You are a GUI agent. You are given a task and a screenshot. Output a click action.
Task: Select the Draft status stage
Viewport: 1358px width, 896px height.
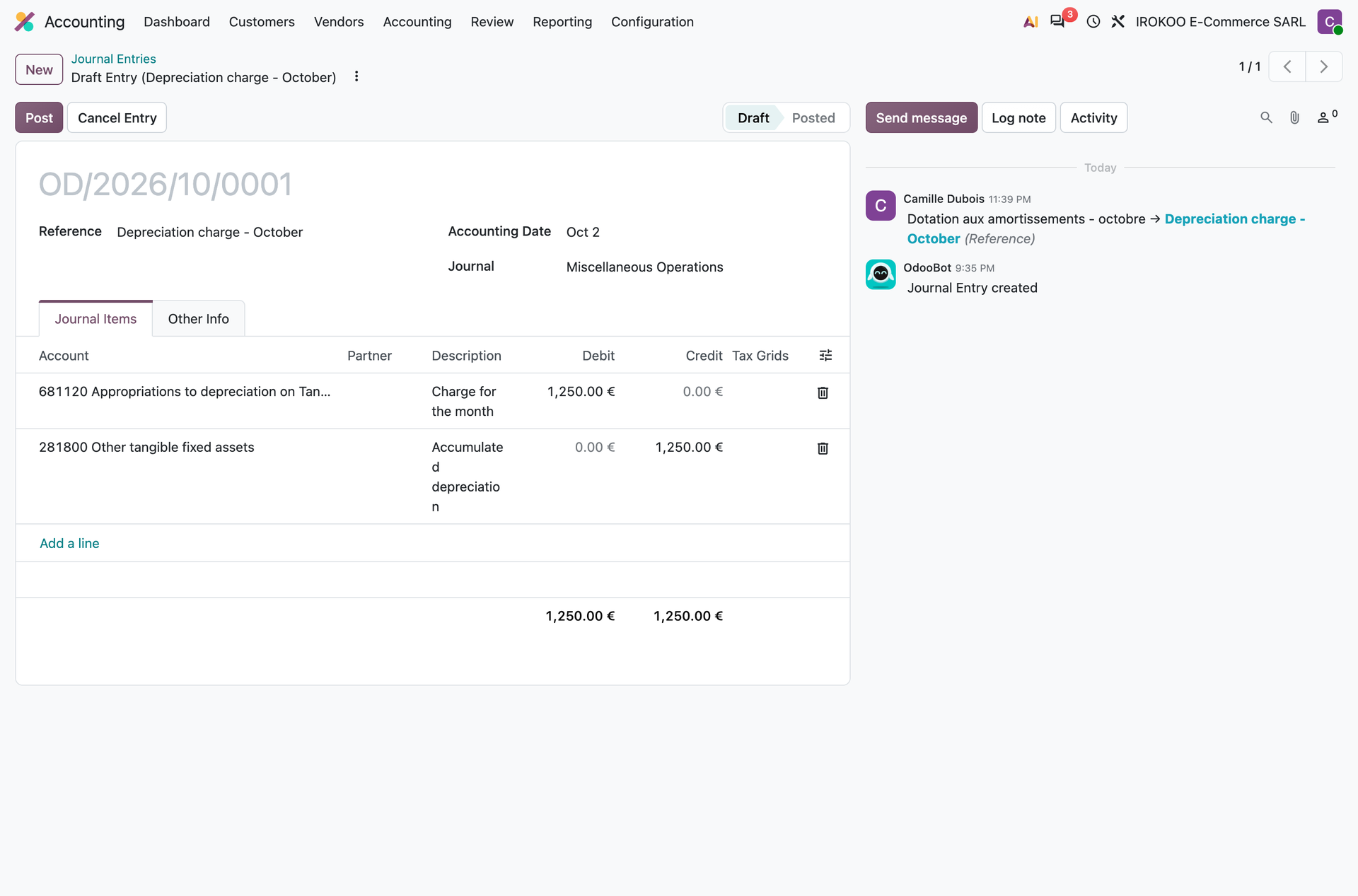753,117
